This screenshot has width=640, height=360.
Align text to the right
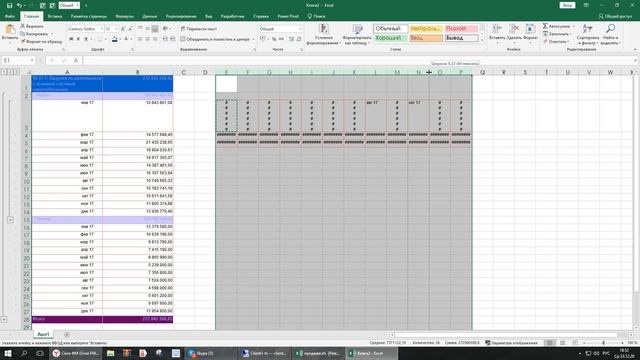click(x=155, y=39)
